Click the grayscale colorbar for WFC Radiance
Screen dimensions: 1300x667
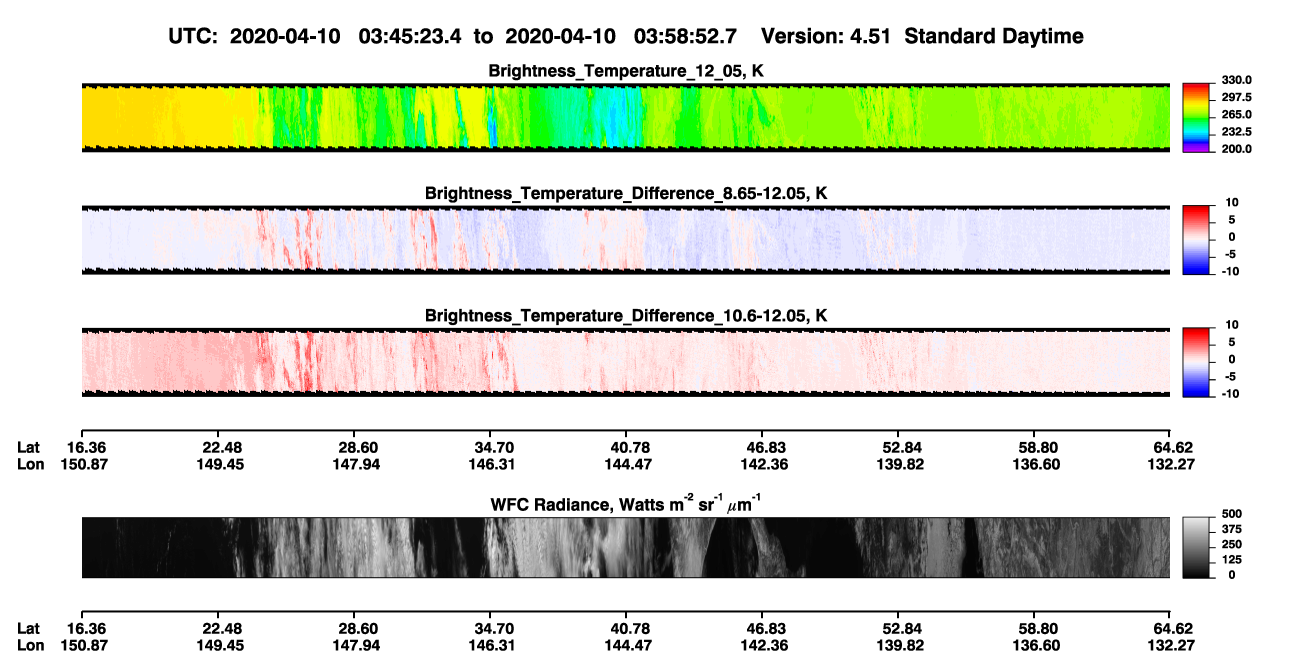(1197, 546)
